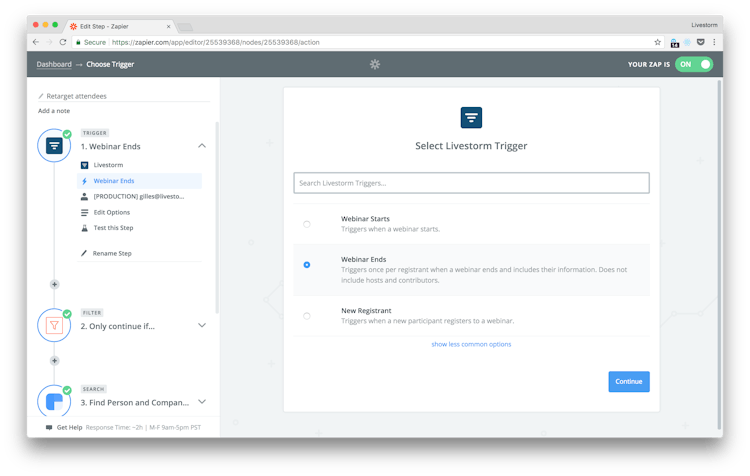This screenshot has width=750, height=476.
Task: Click the Continue button
Action: [x=629, y=381]
